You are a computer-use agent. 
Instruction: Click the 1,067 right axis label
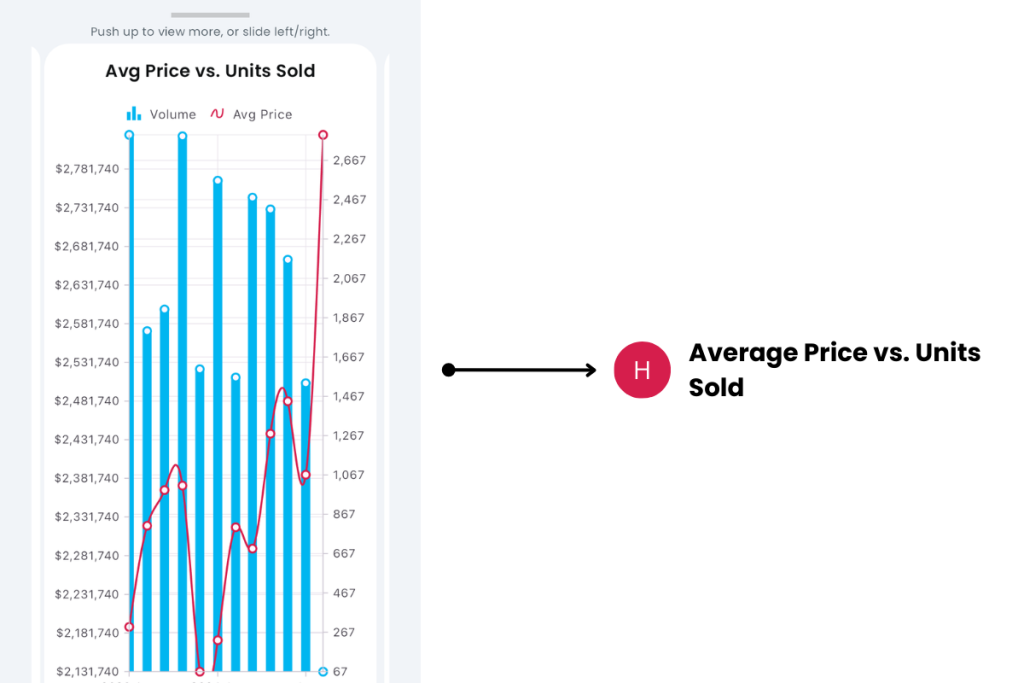click(x=349, y=475)
